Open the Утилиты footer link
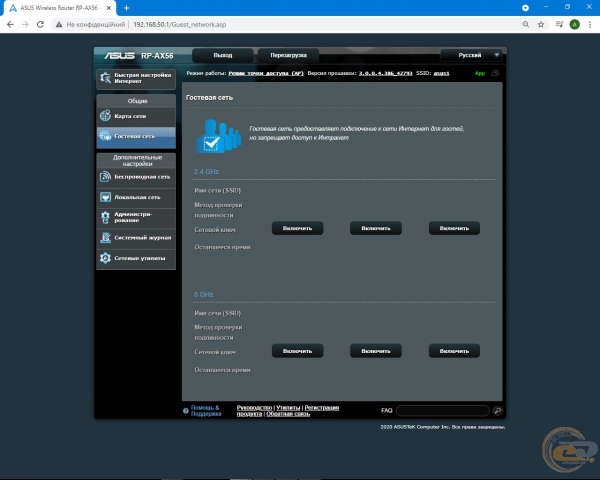 [x=288, y=408]
